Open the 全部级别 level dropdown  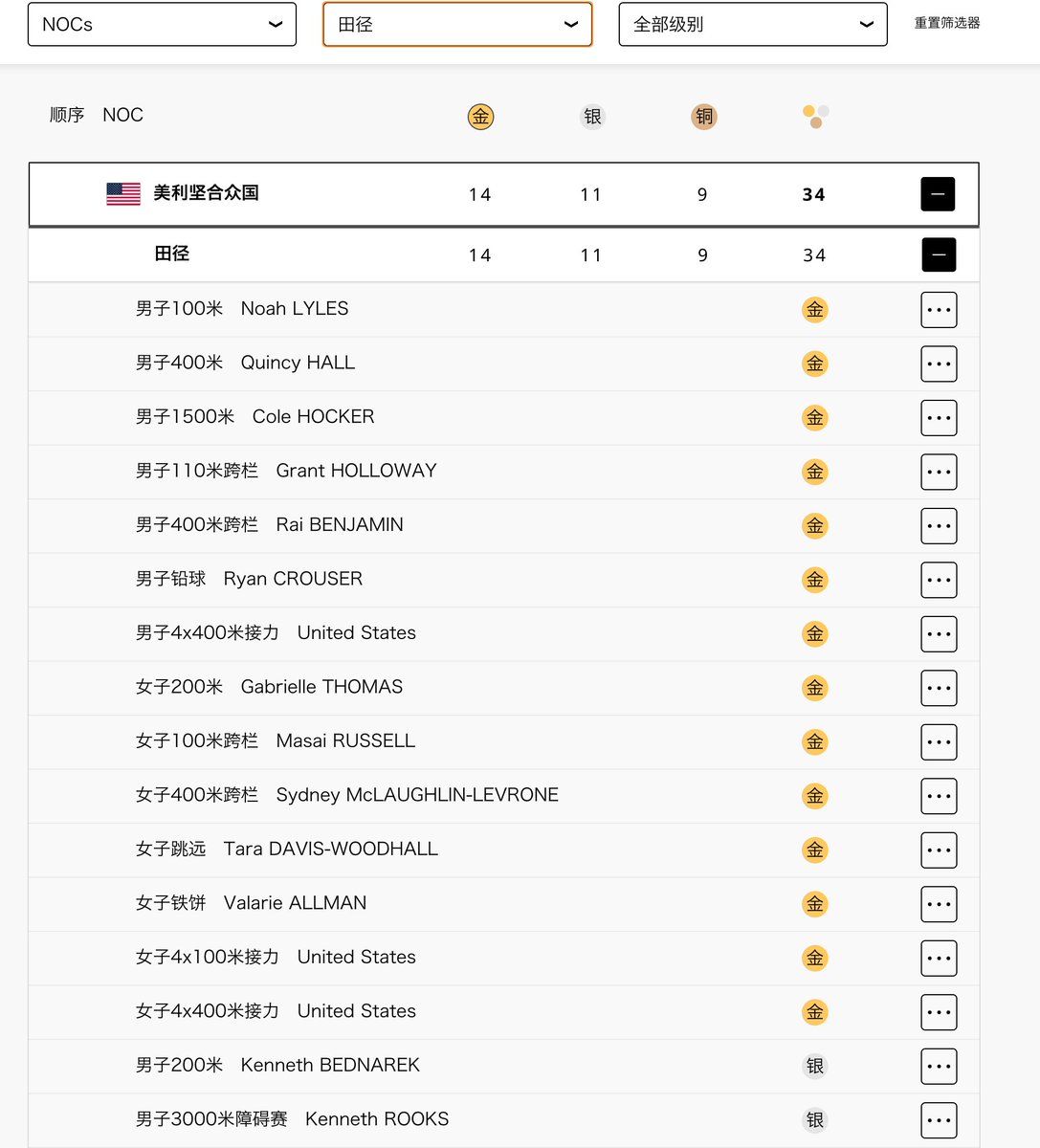tap(753, 24)
